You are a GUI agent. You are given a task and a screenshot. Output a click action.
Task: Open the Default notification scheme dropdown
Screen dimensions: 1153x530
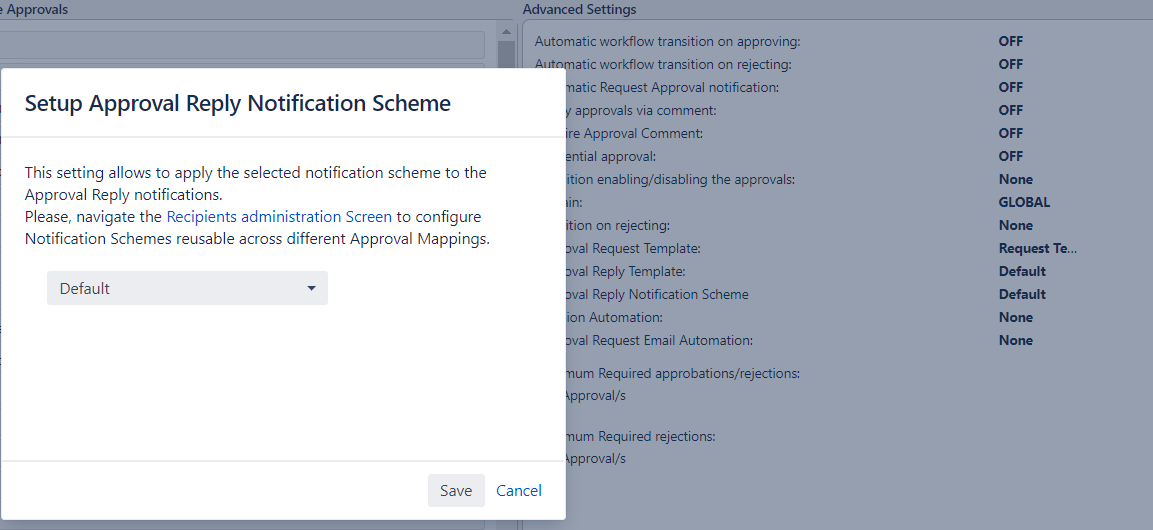coord(187,288)
